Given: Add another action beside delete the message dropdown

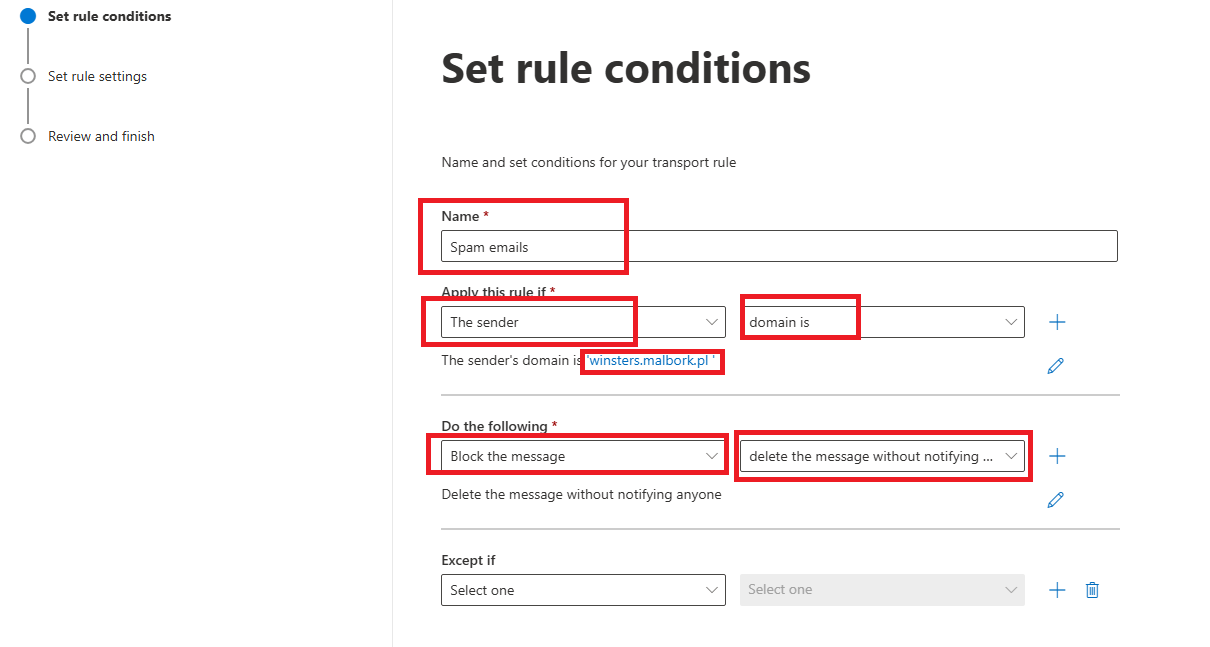Looking at the screenshot, I should point(1057,456).
